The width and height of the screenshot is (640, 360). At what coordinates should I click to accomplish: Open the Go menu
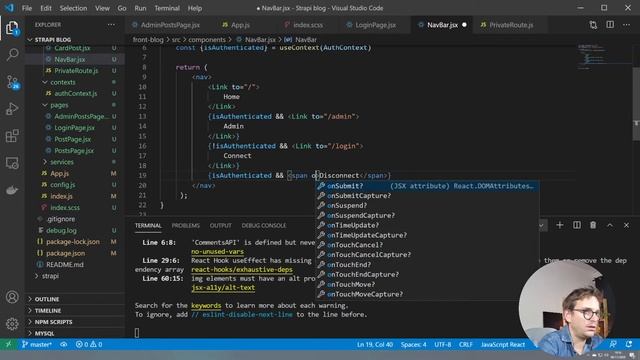122,8
